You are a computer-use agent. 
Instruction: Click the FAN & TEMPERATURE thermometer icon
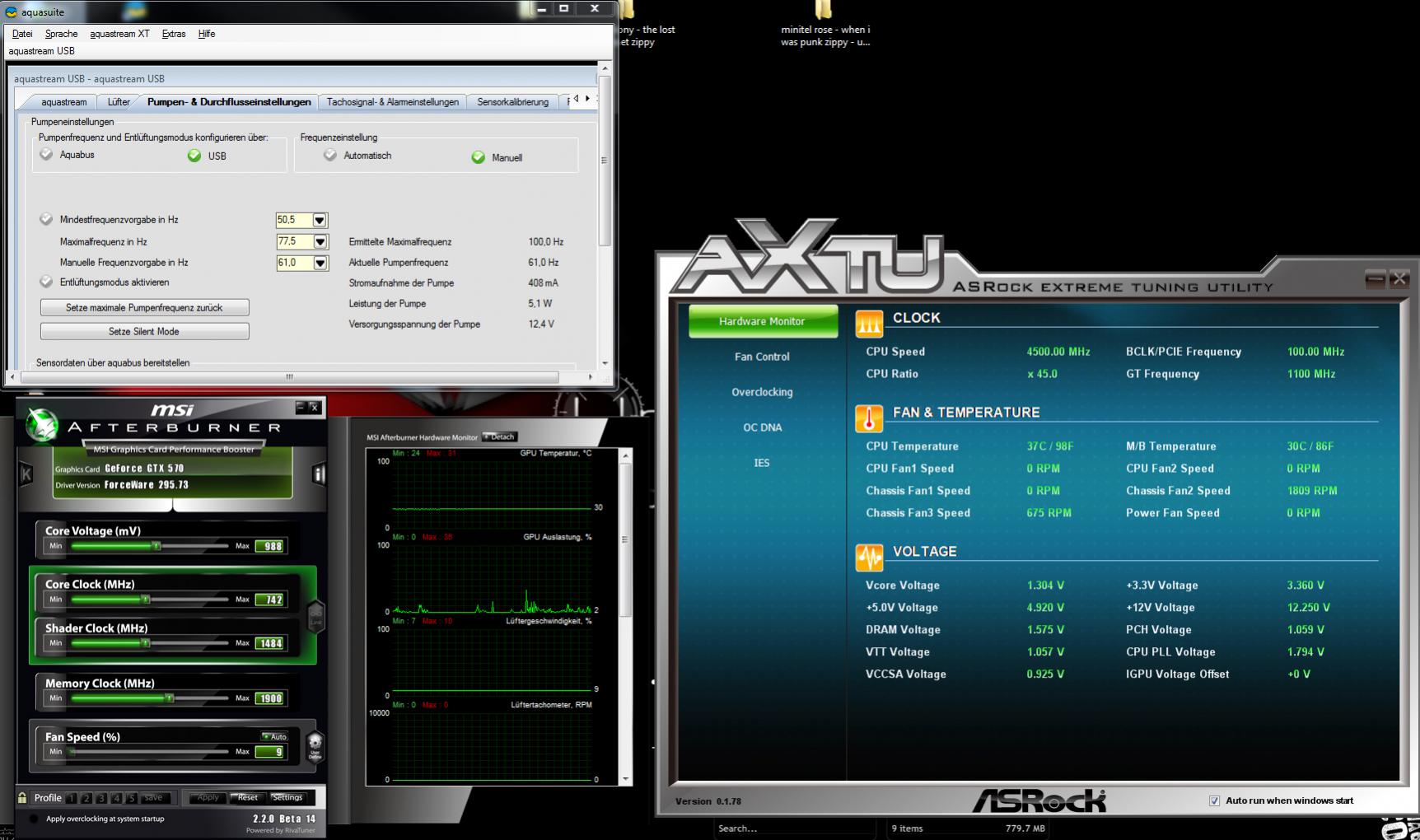869,418
